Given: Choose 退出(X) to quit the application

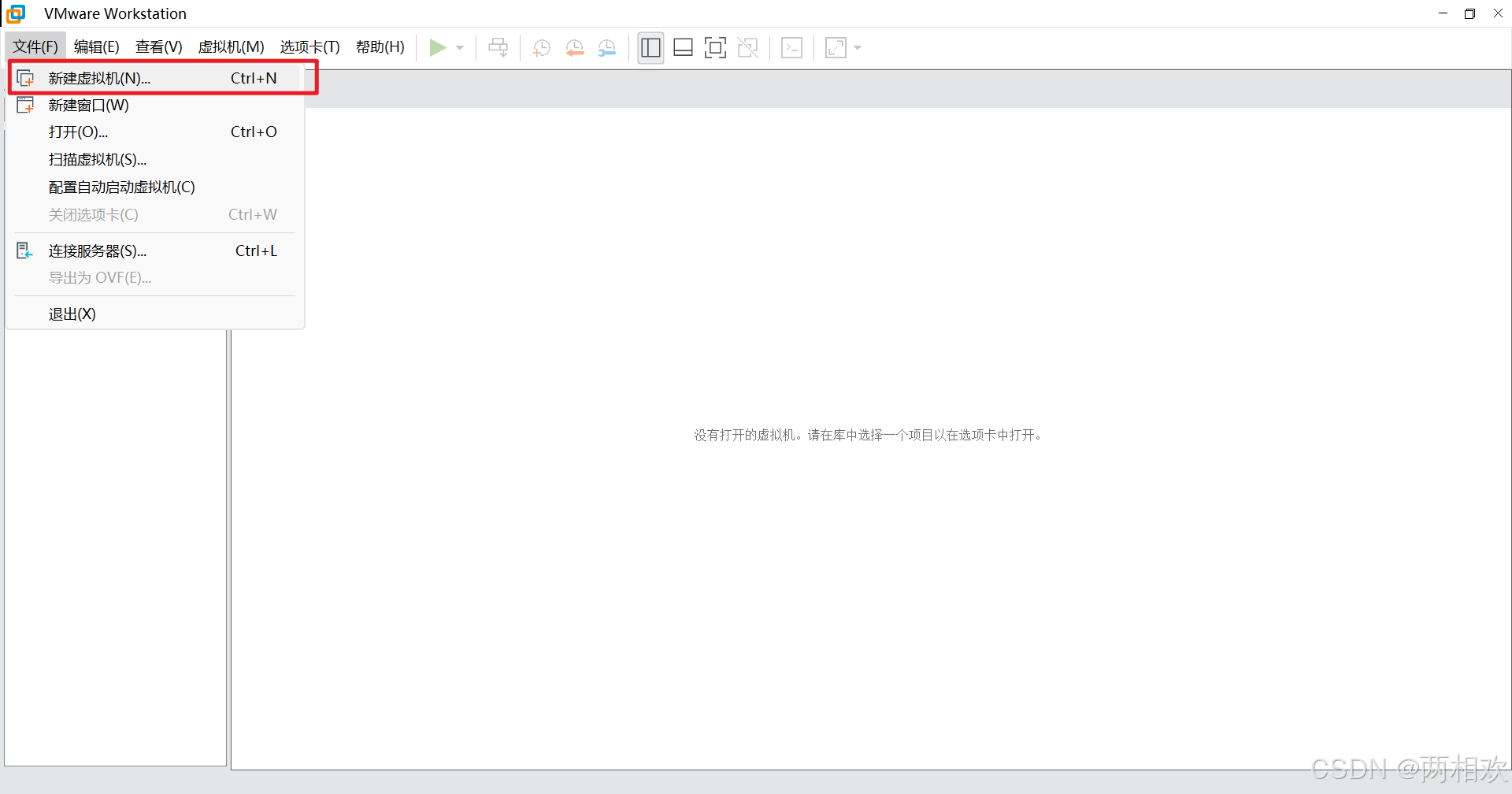Looking at the screenshot, I should pyautogui.click(x=155, y=314).
